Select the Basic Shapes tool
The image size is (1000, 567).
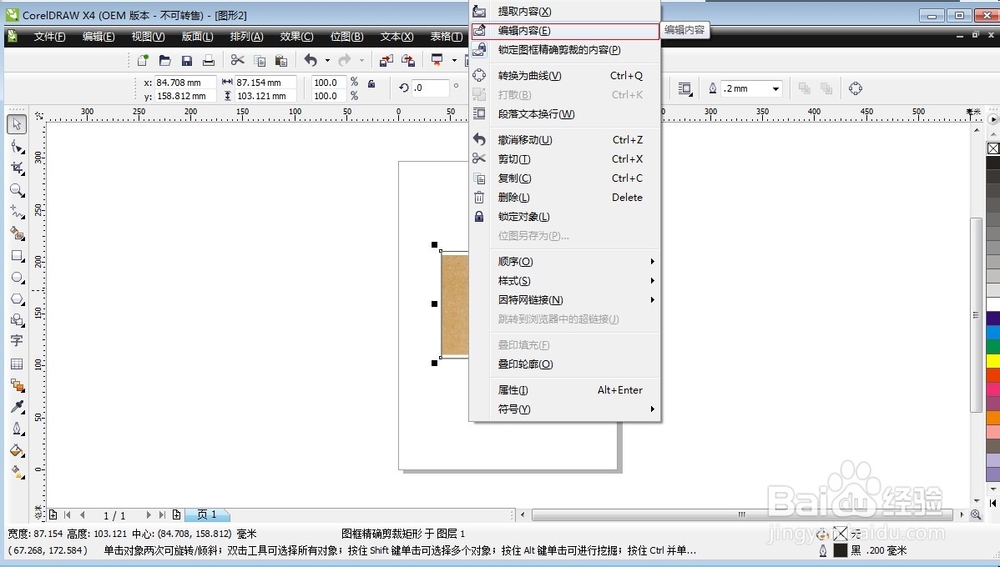point(17,320)
